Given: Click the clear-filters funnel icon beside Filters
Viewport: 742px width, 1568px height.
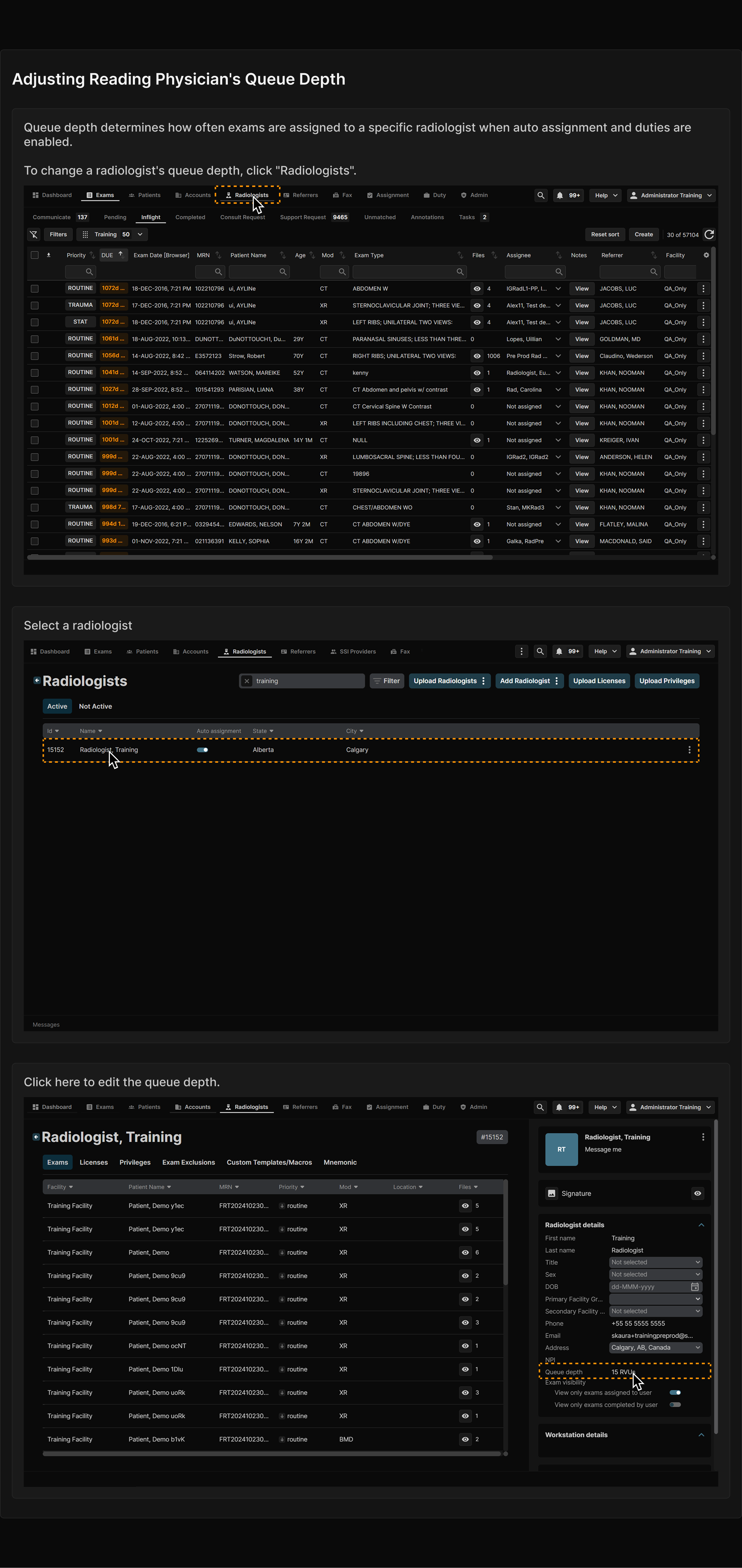Looking at the screenshot, I should (x=34, y=234).
